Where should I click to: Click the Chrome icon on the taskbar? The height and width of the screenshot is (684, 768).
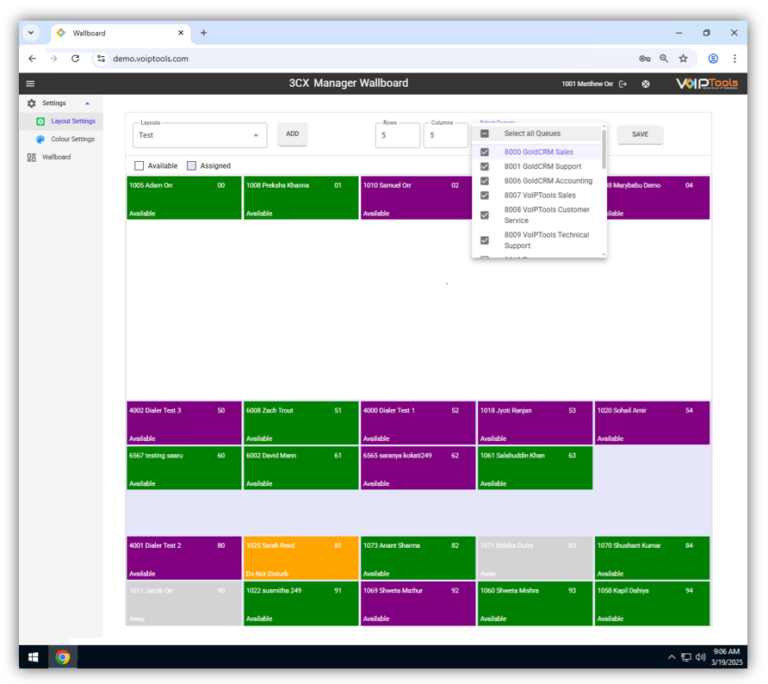click(63, 657)
